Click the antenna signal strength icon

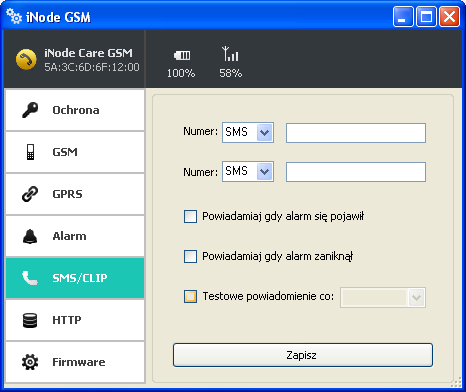230,54
